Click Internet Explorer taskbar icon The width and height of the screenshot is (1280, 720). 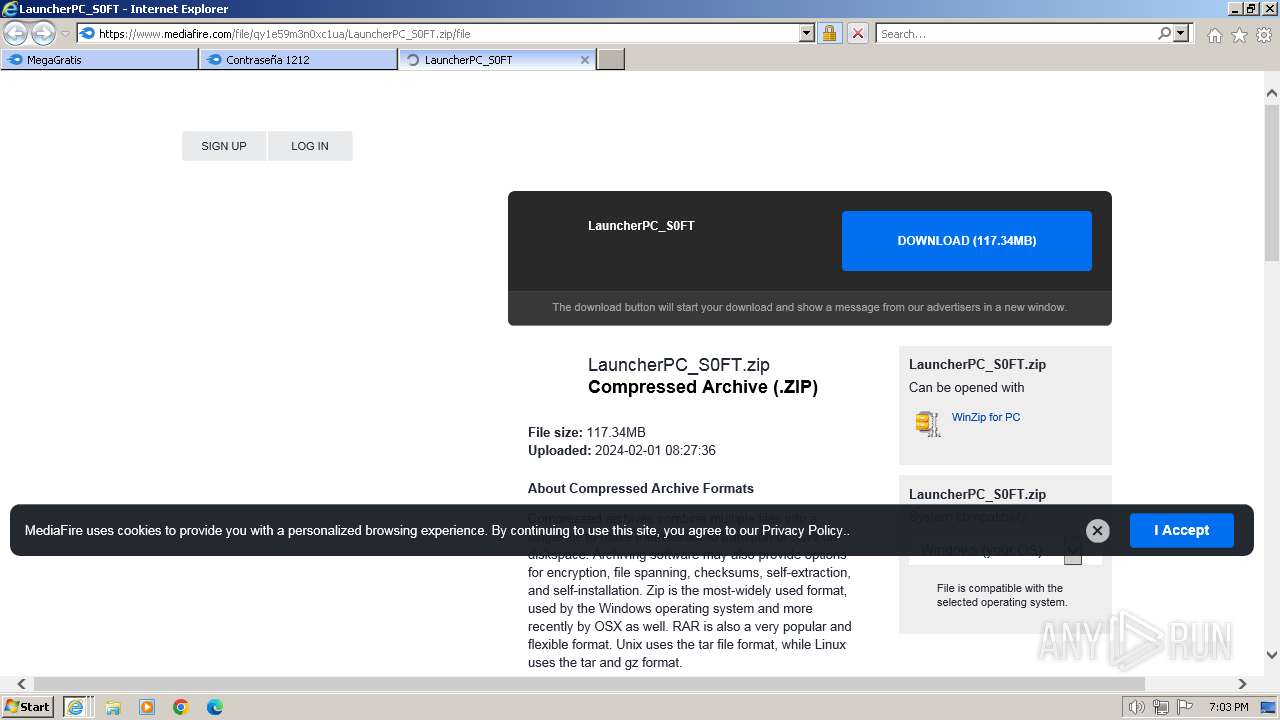(x=75, y=707)
